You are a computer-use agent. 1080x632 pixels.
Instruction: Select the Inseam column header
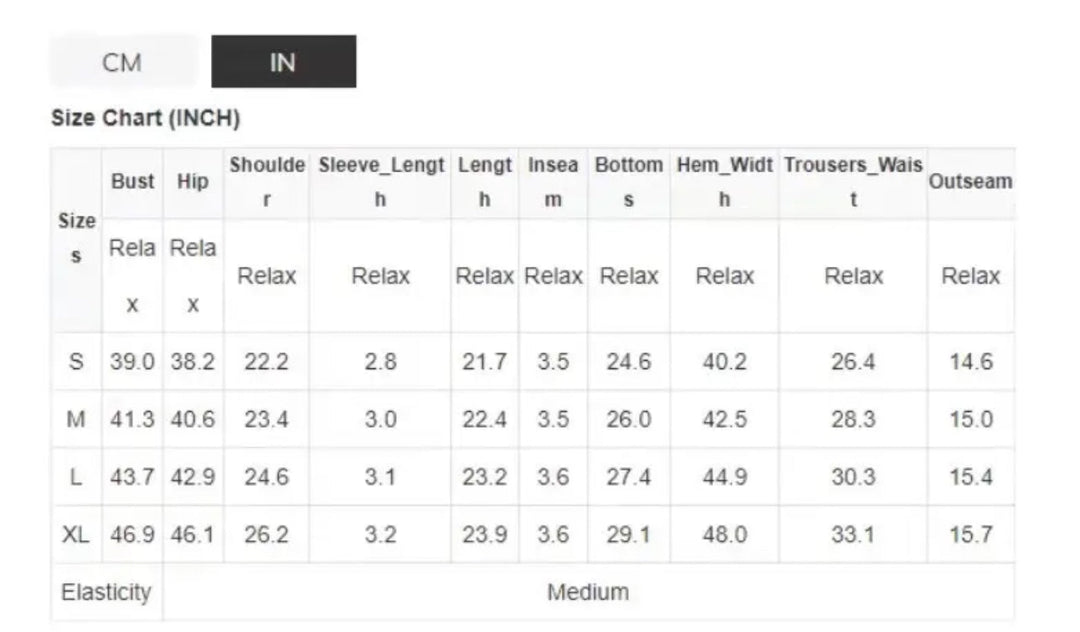(x=553, y=182)
